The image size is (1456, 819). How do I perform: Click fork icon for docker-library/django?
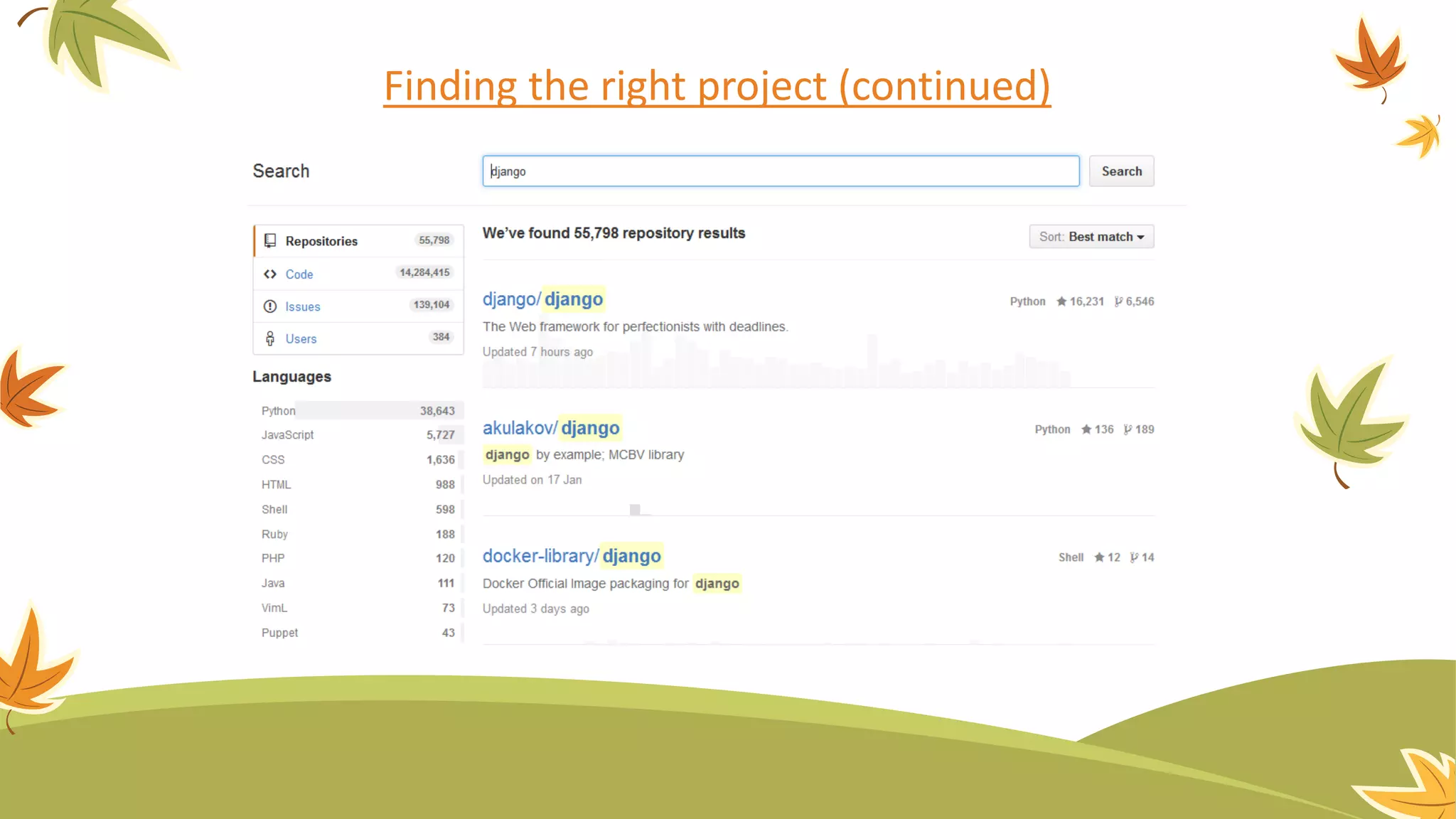[x=1134, y=557]
